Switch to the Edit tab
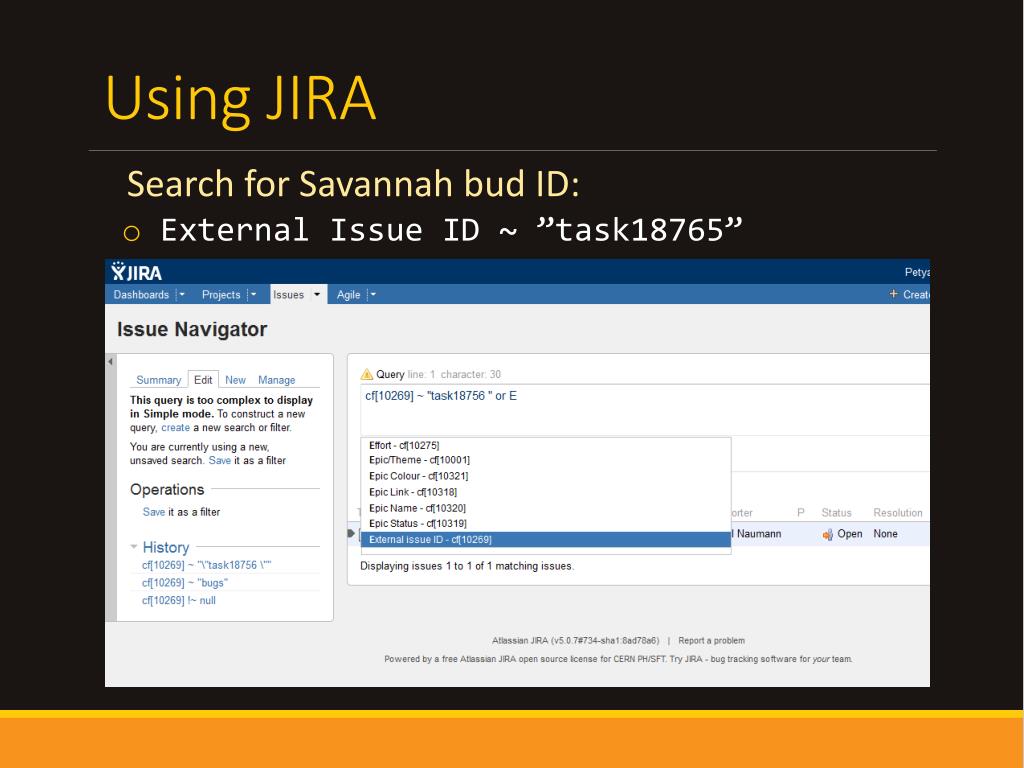This screenshot has height=768, width=1024. tap(203, 379)
